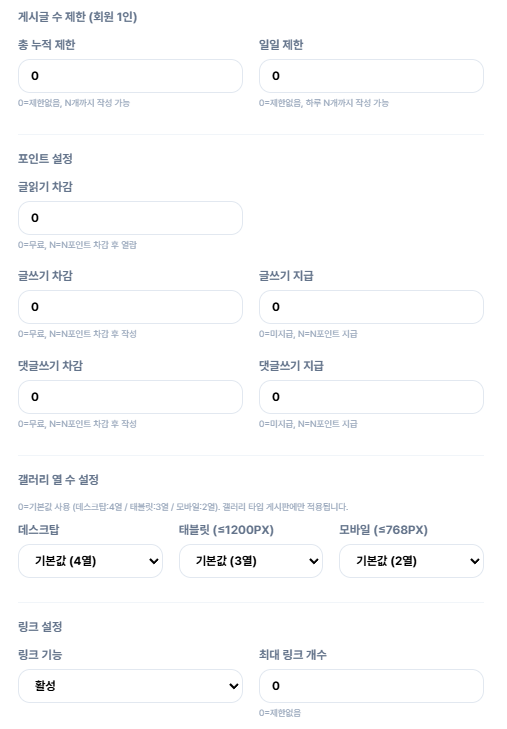Click the 최대 링크 개수 label text
This screenshot has height=729, width=507.
click(293, 655)
